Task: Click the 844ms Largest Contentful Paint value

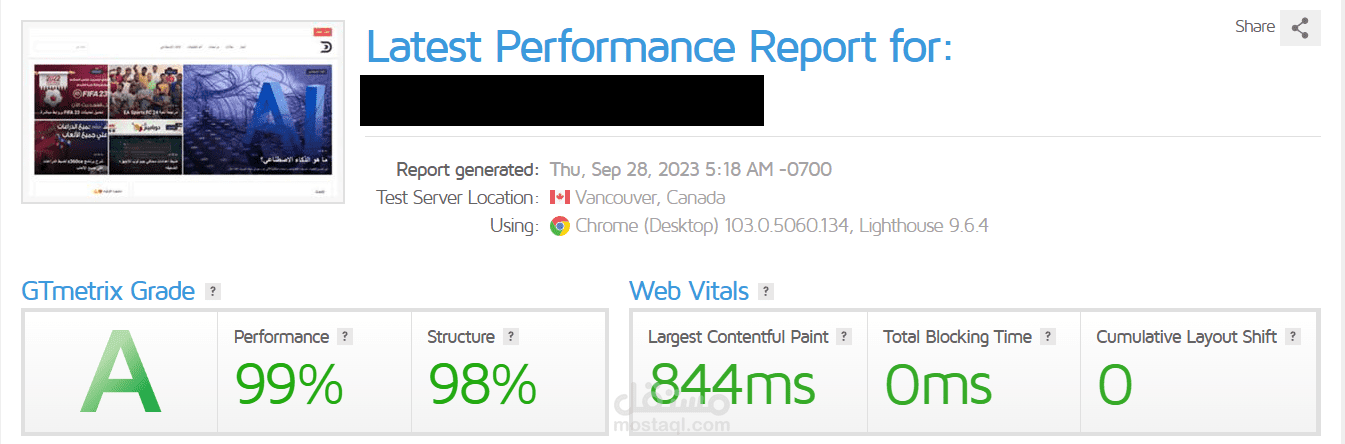Action: tap(732, 385)
